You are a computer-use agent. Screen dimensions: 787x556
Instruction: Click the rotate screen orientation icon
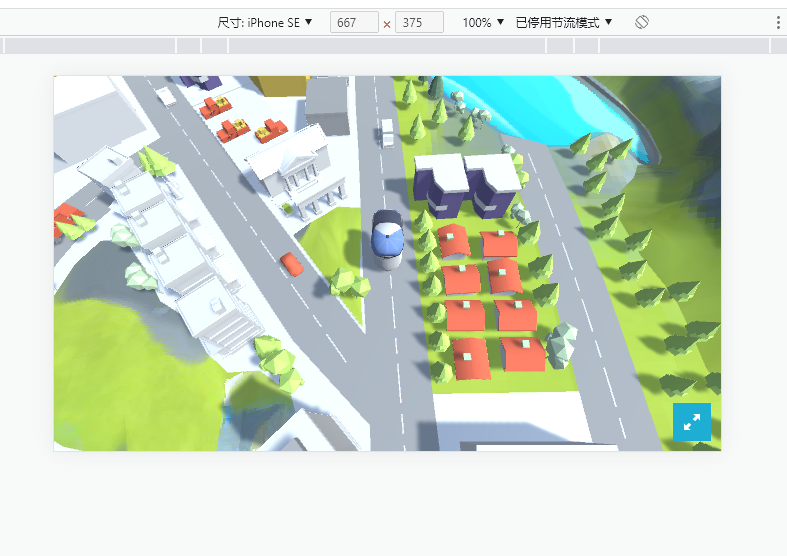tap(641, 22)
